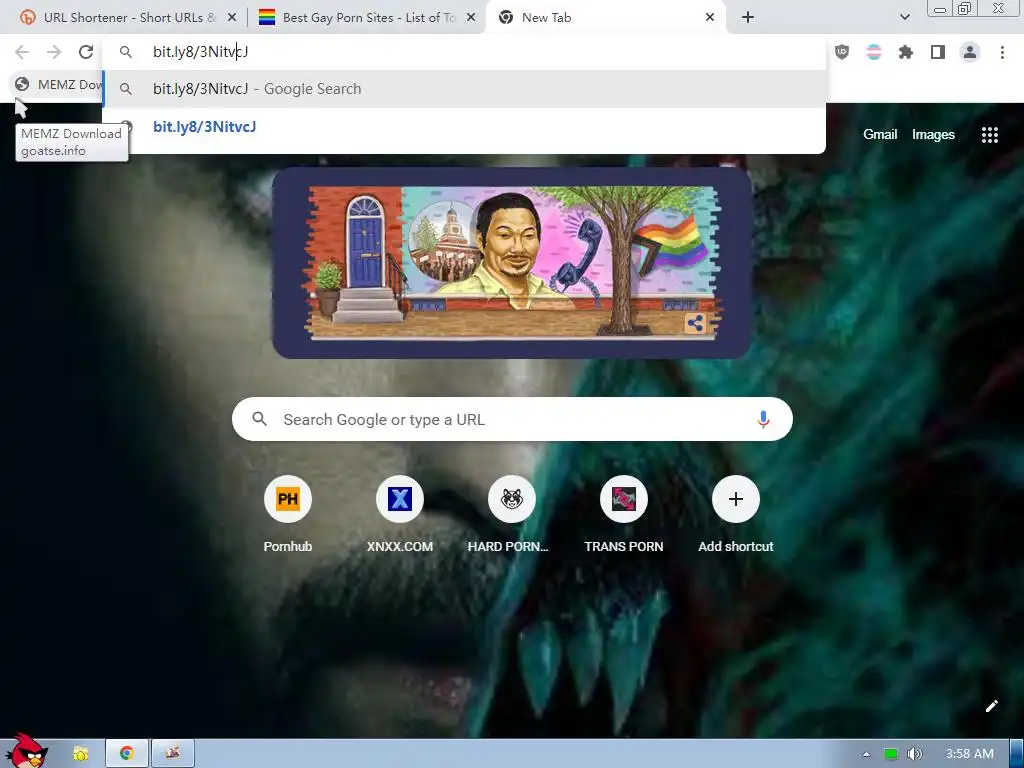Image resolution: width=1024 pixels, height=768 pixels.
Task: Toggle the side panel icon
Action: coord(937,52)
